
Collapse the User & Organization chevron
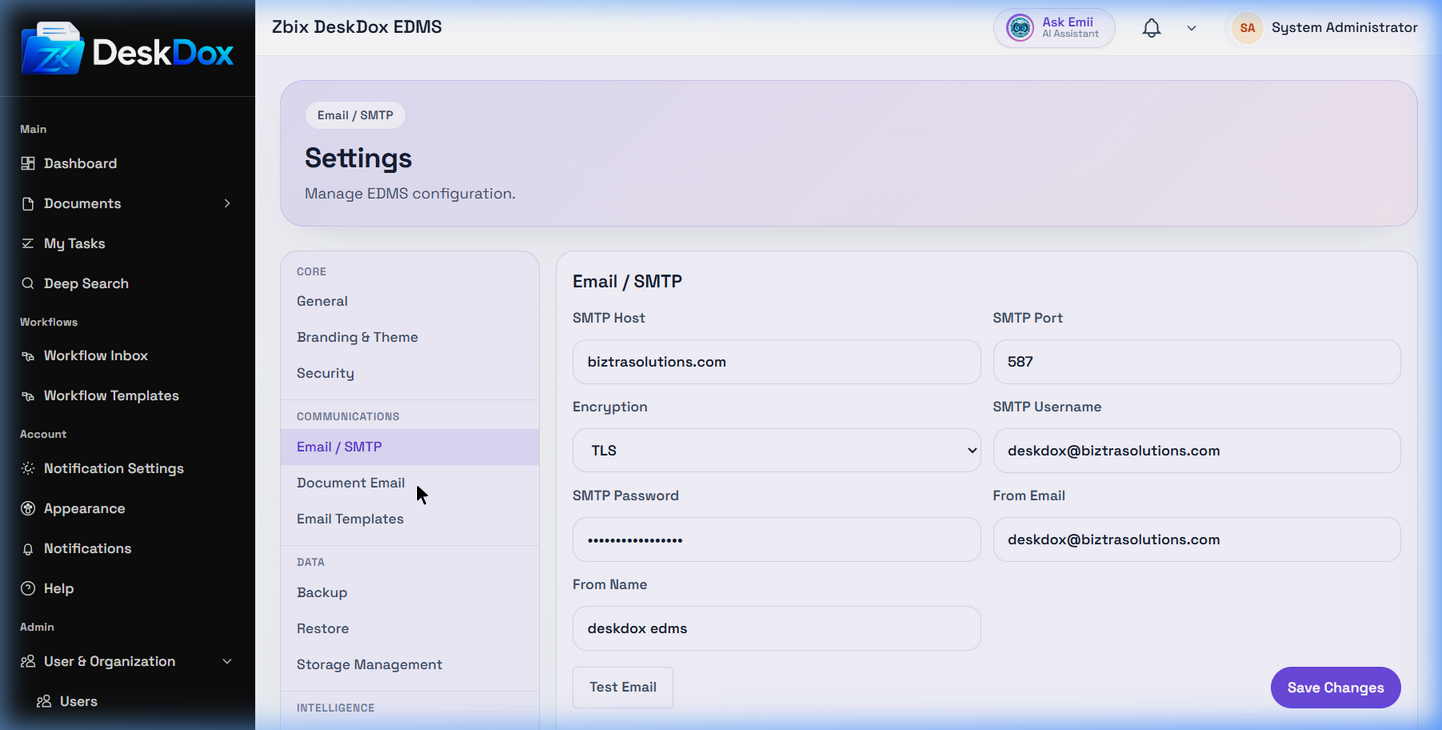coord(227,661)
